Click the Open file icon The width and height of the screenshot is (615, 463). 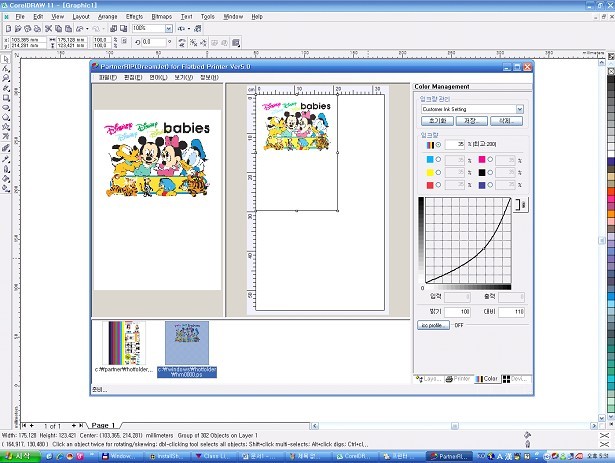click(x=18, y=29)
